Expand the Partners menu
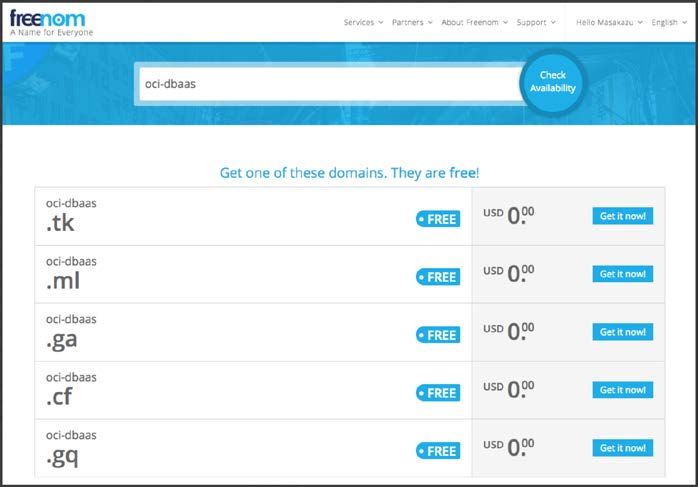Screen dimensions: 698x487 [412, 22]
